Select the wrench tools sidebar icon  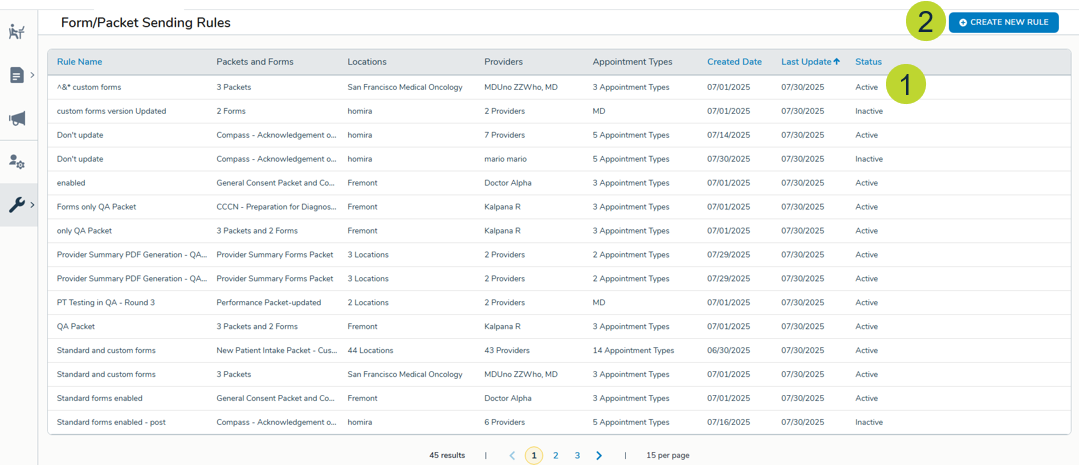tap(16, 205)
